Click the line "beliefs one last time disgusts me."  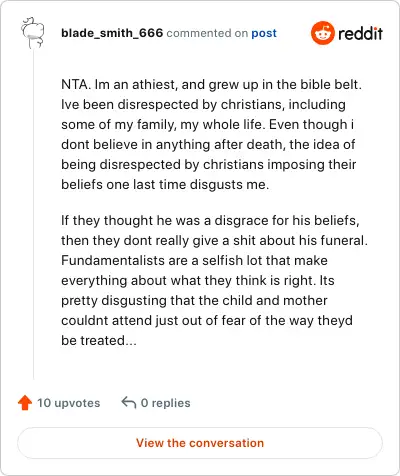coord(165,184)
